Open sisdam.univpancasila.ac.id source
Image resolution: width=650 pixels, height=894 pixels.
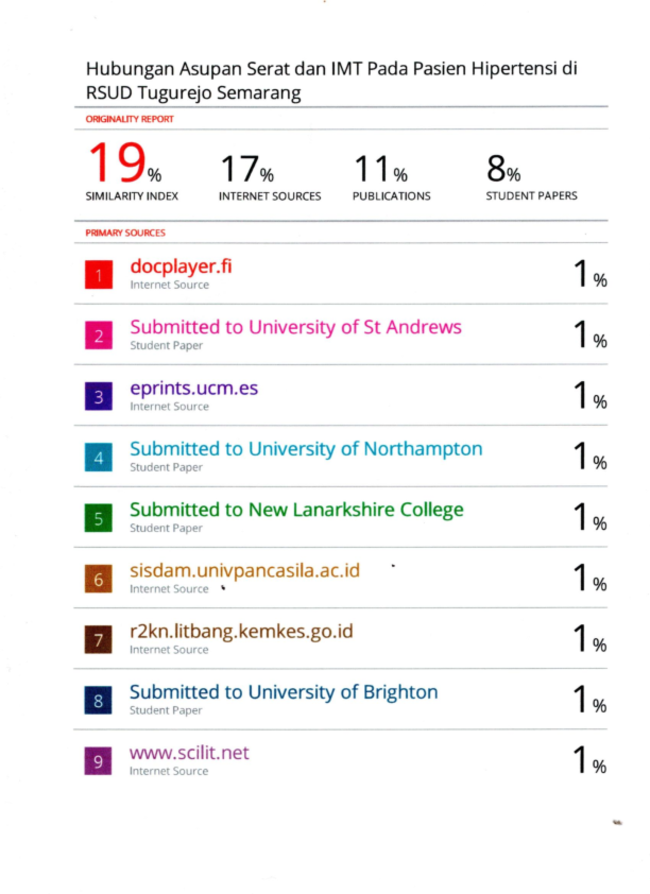point(245,571)
